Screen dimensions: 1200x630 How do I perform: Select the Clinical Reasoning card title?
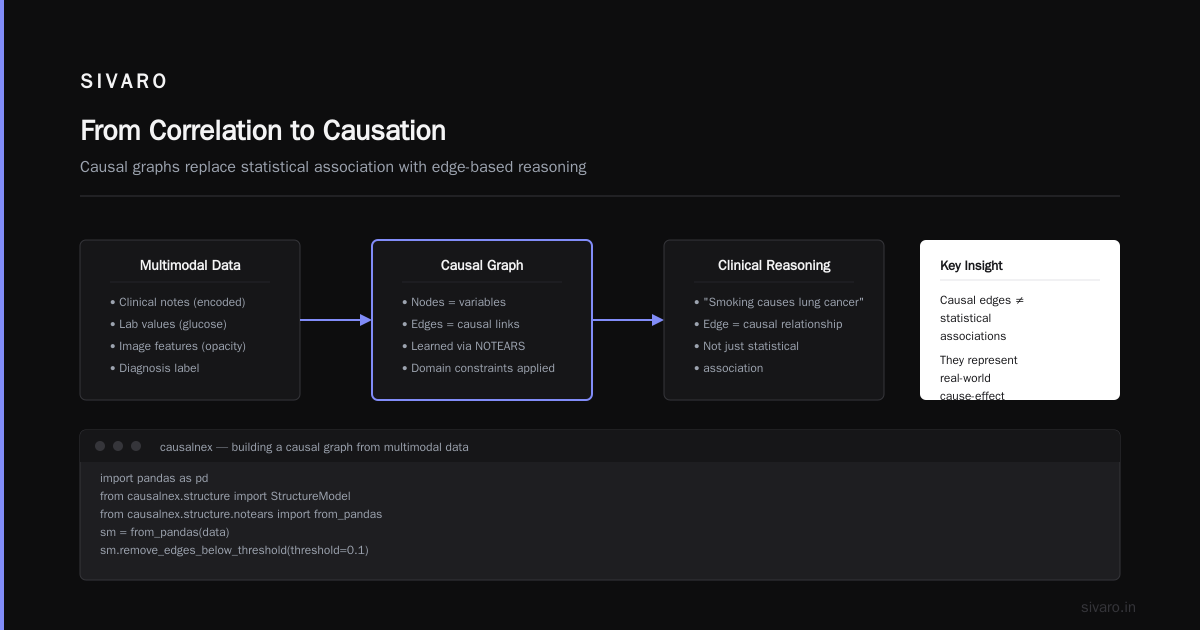point(774,265)
